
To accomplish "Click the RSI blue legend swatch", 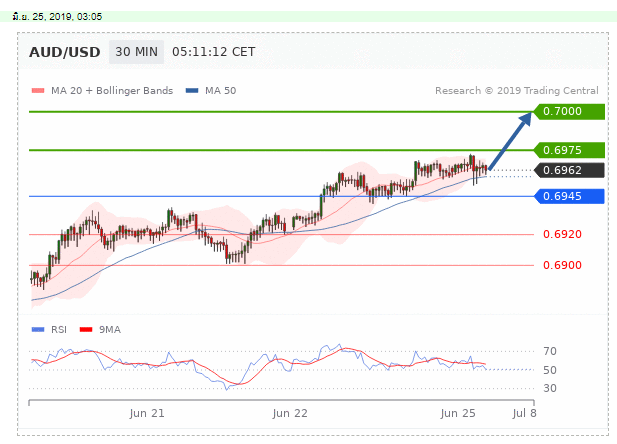I will pyautogui.click(x=38, y=329).
